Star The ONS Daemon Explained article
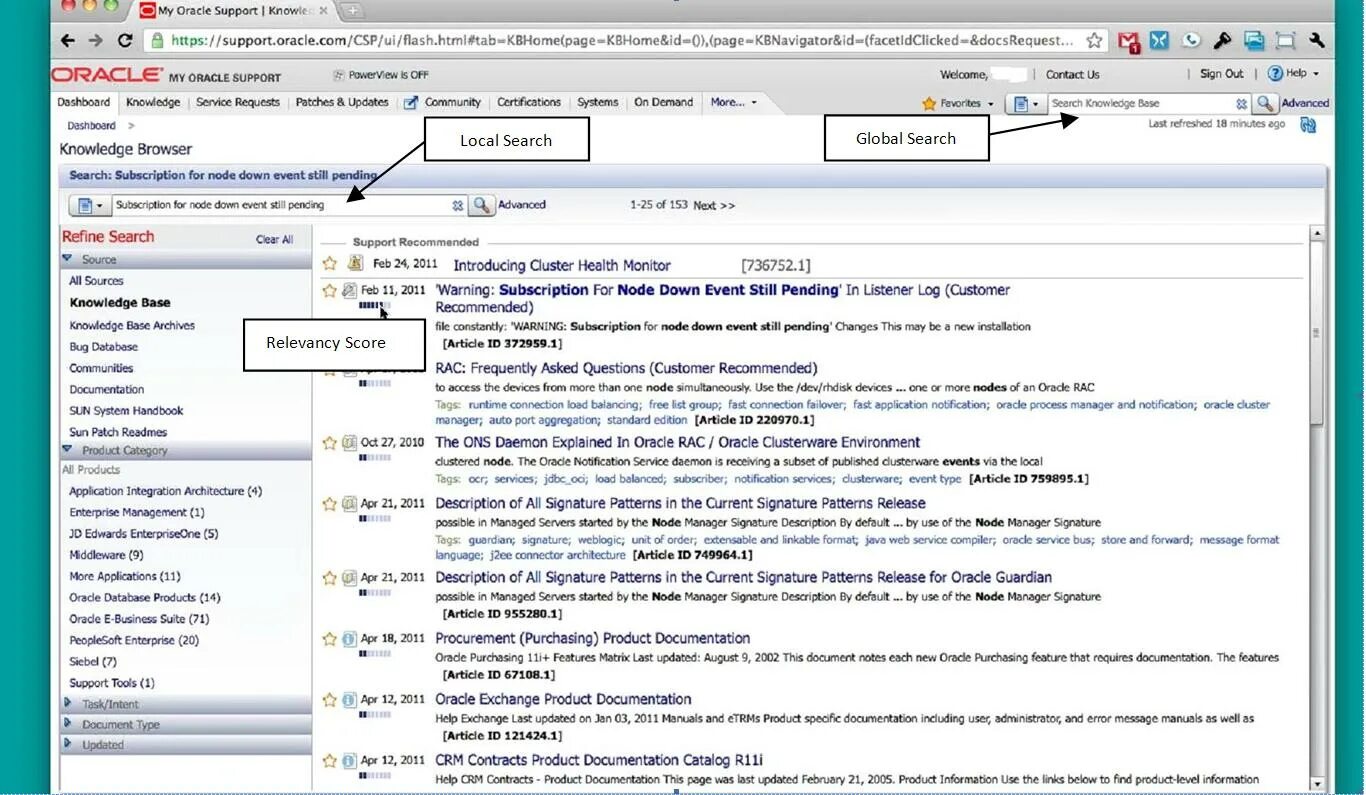 (x=330, y=442)
